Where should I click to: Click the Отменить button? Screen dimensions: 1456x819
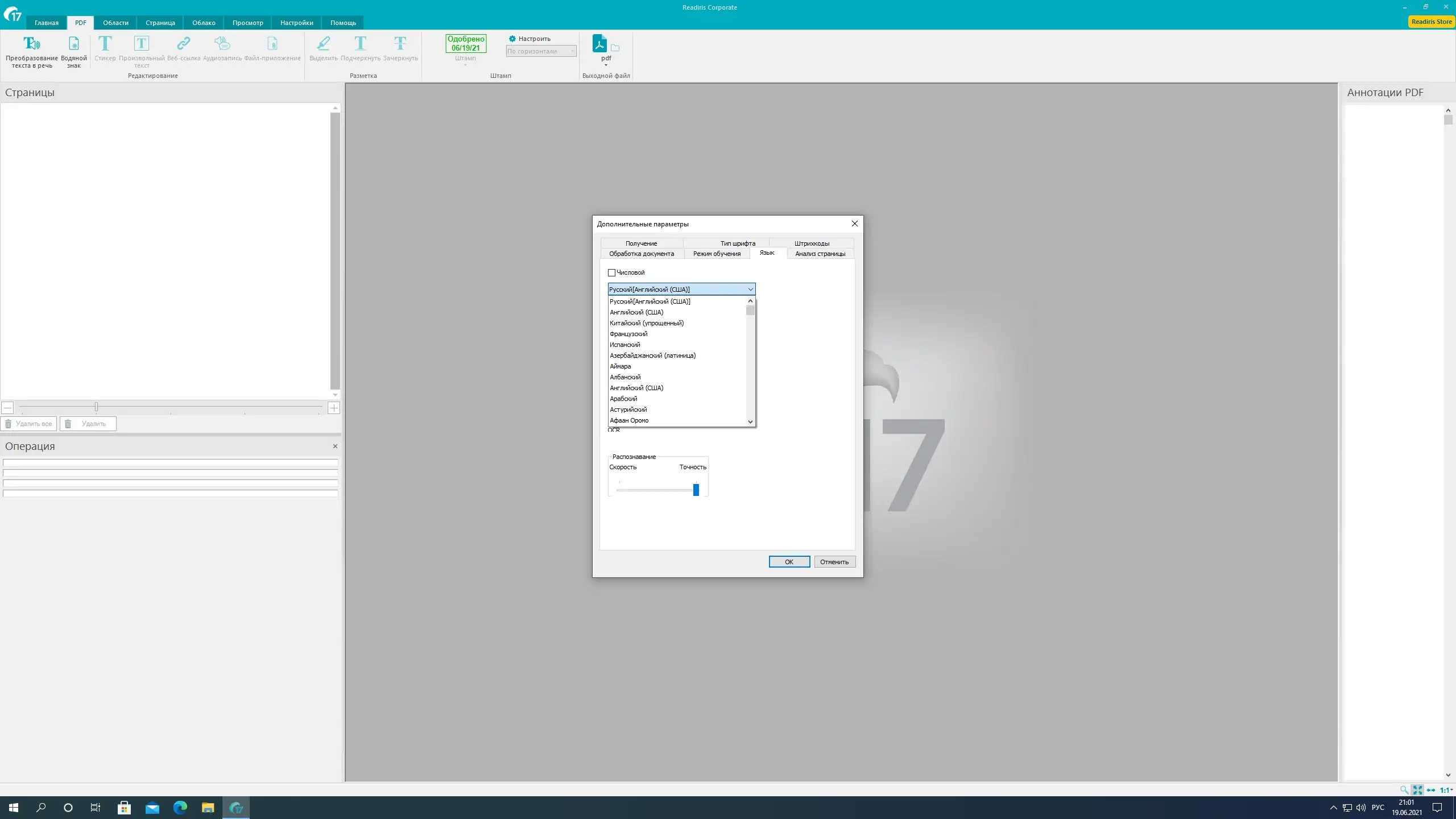[834, 562]
